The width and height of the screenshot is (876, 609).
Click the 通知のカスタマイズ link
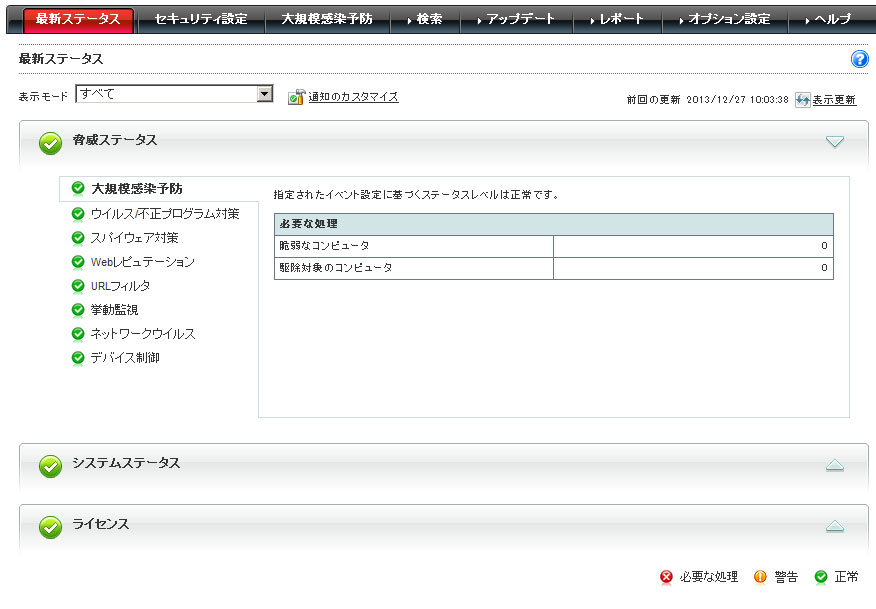click(x=353, y=97)
